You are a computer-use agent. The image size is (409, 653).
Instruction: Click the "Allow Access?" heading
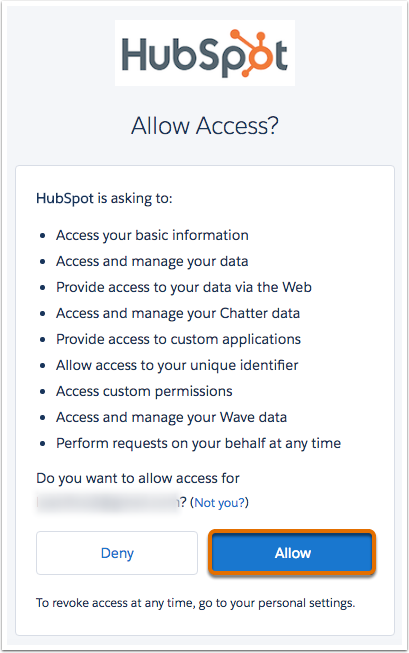(x=205, y=125)
